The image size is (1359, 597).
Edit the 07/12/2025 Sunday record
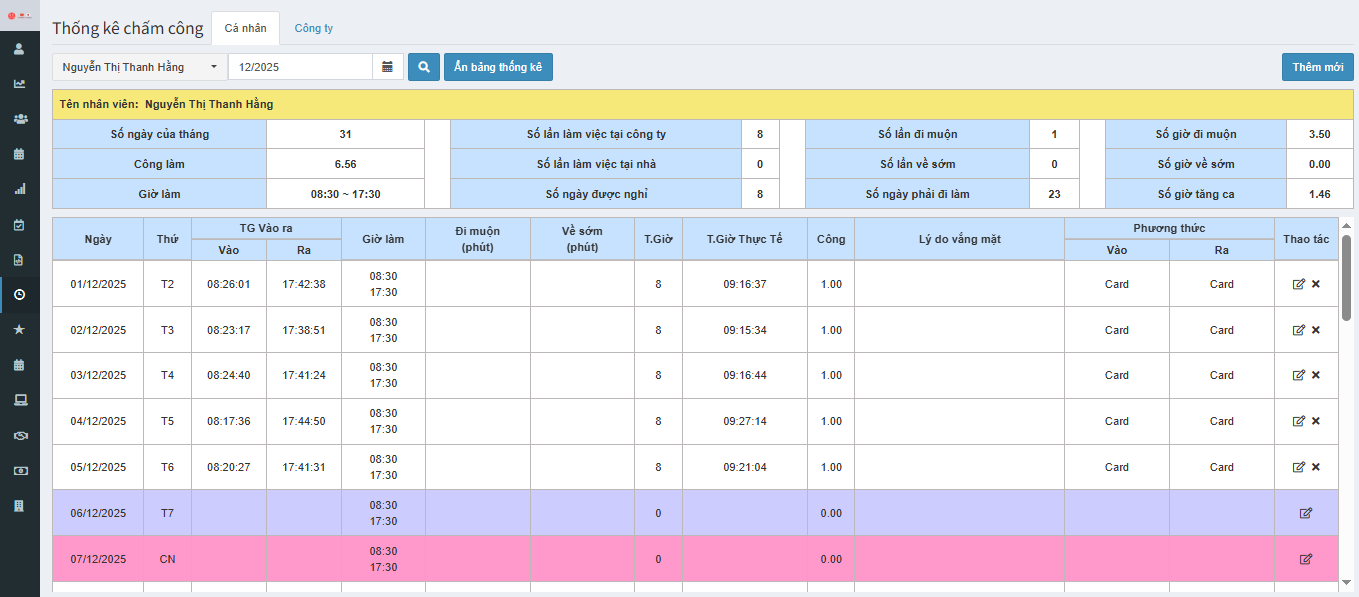1305,559
